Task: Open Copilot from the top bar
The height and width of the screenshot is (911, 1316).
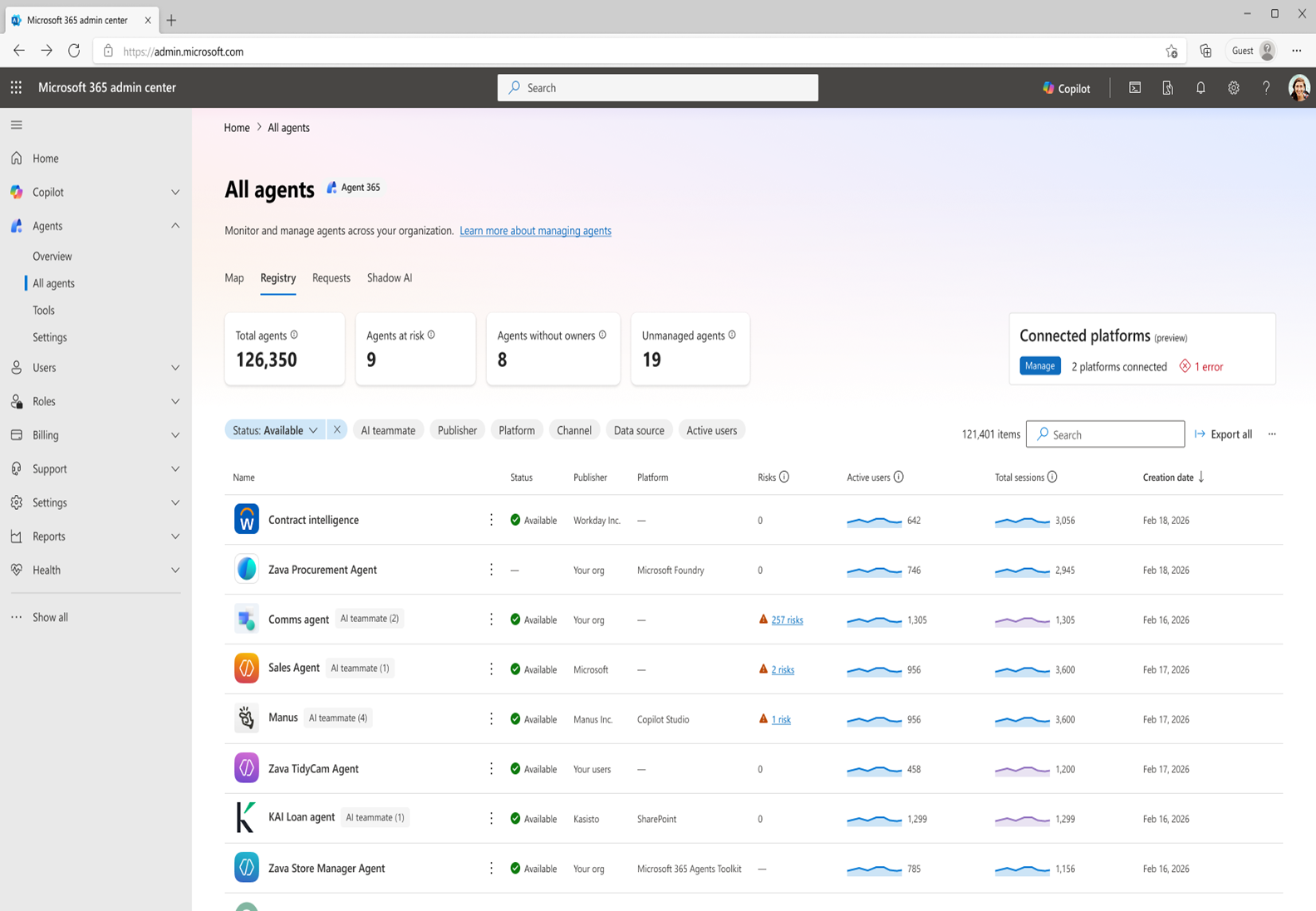Action: pyautogui.click(x=1067, y=88)
